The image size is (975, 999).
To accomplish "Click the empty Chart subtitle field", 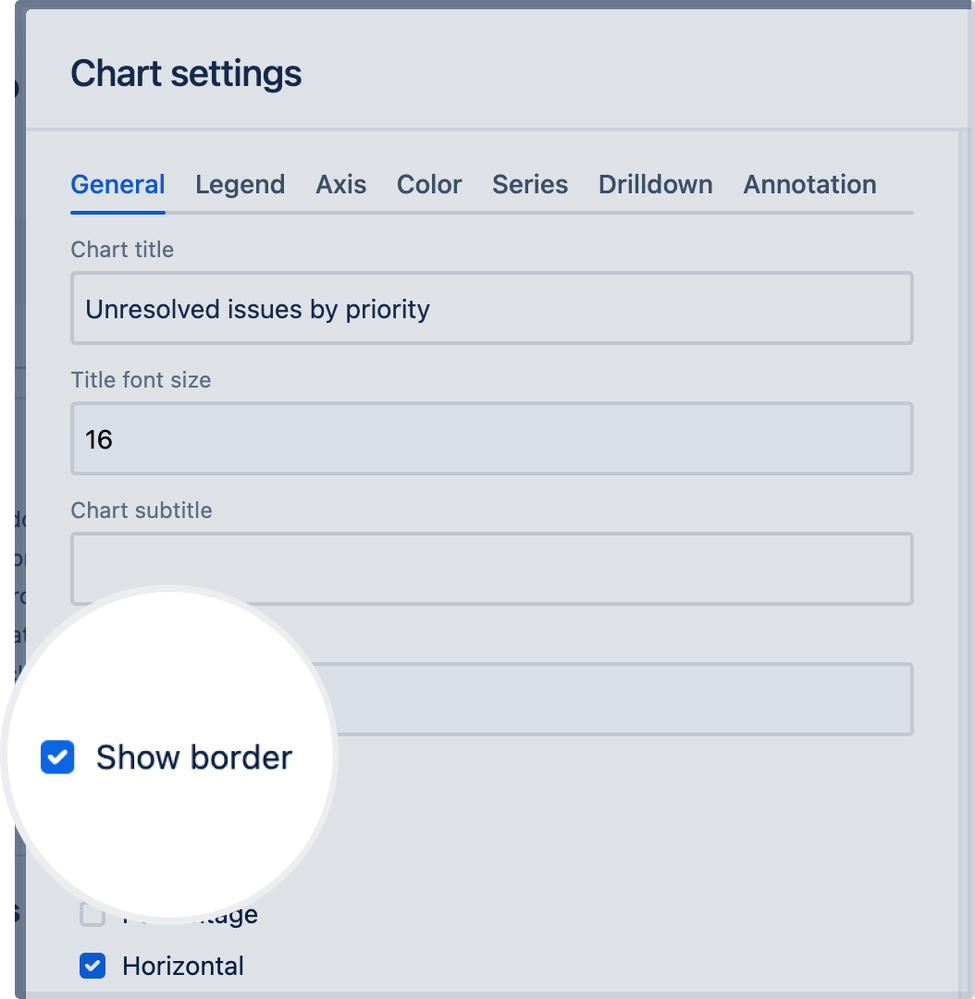I will click(x=490, y=568).
